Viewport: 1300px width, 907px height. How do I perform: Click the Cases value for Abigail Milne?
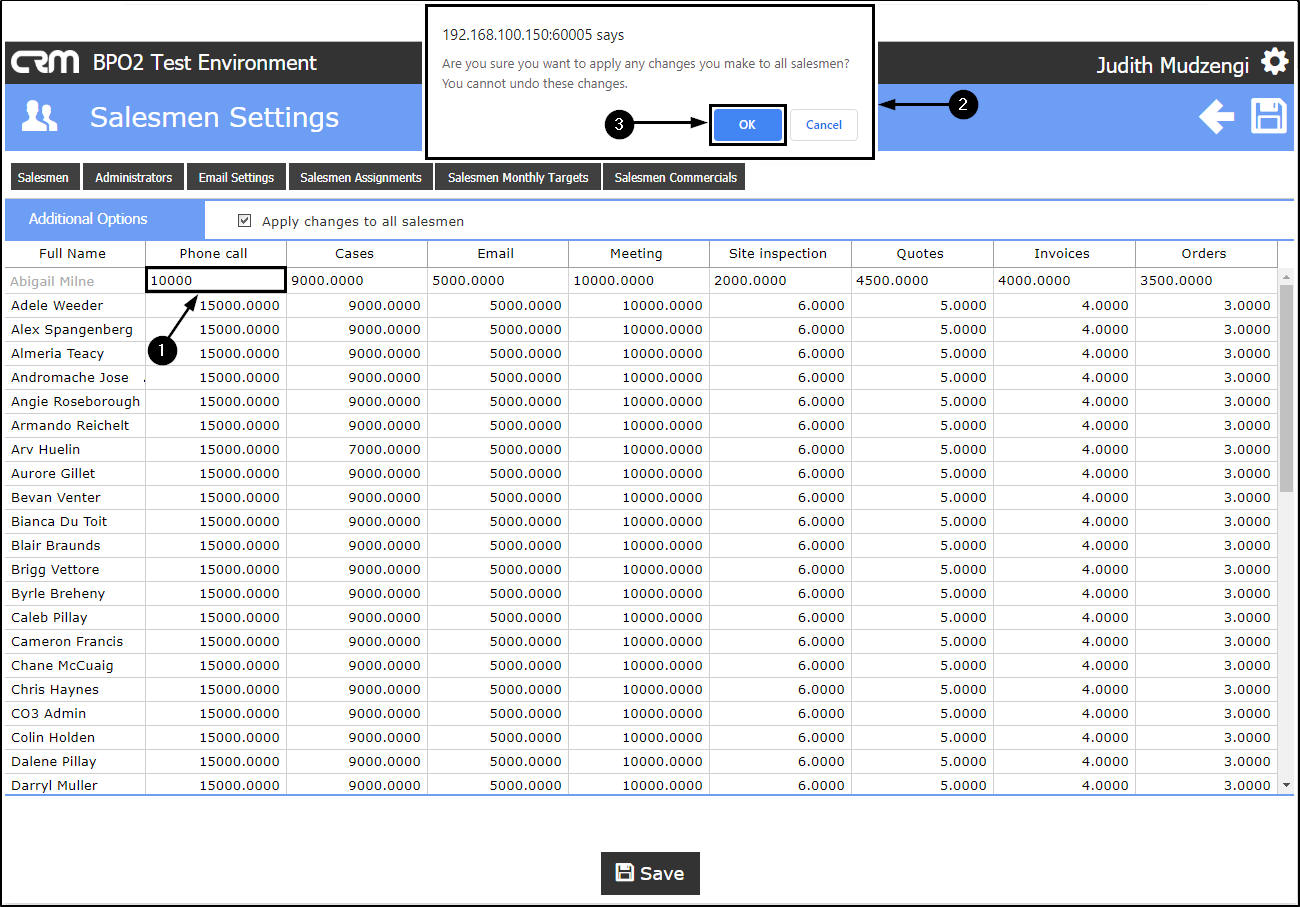[x=357, y=280]
